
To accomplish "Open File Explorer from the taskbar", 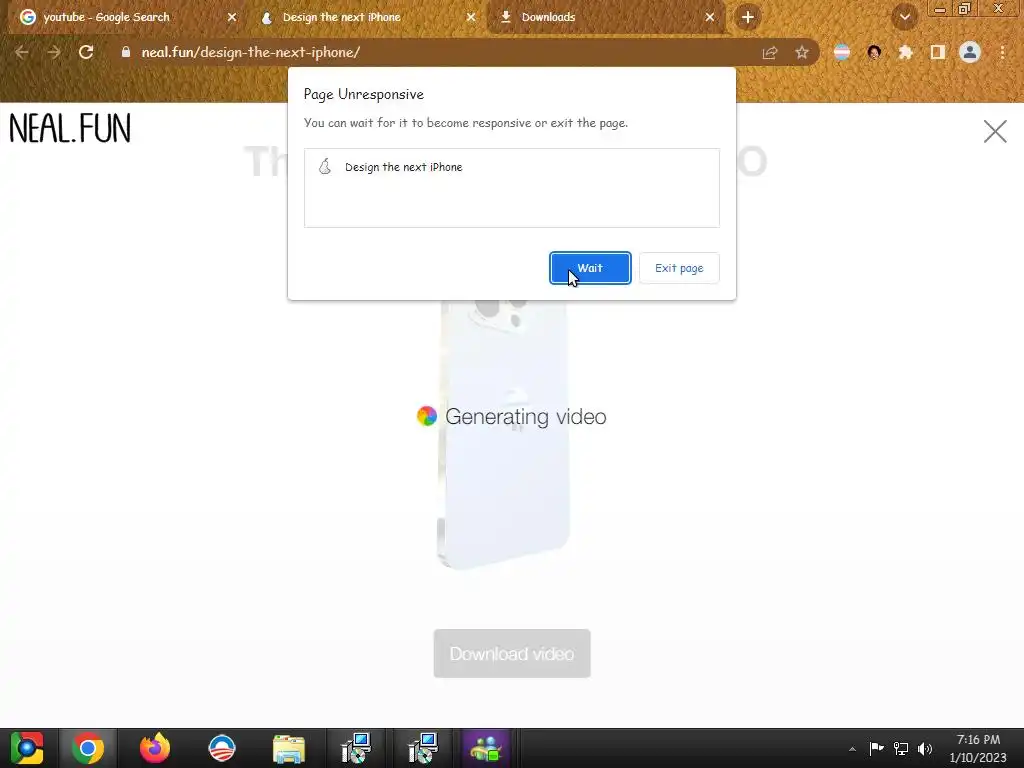I will point(289,749).
